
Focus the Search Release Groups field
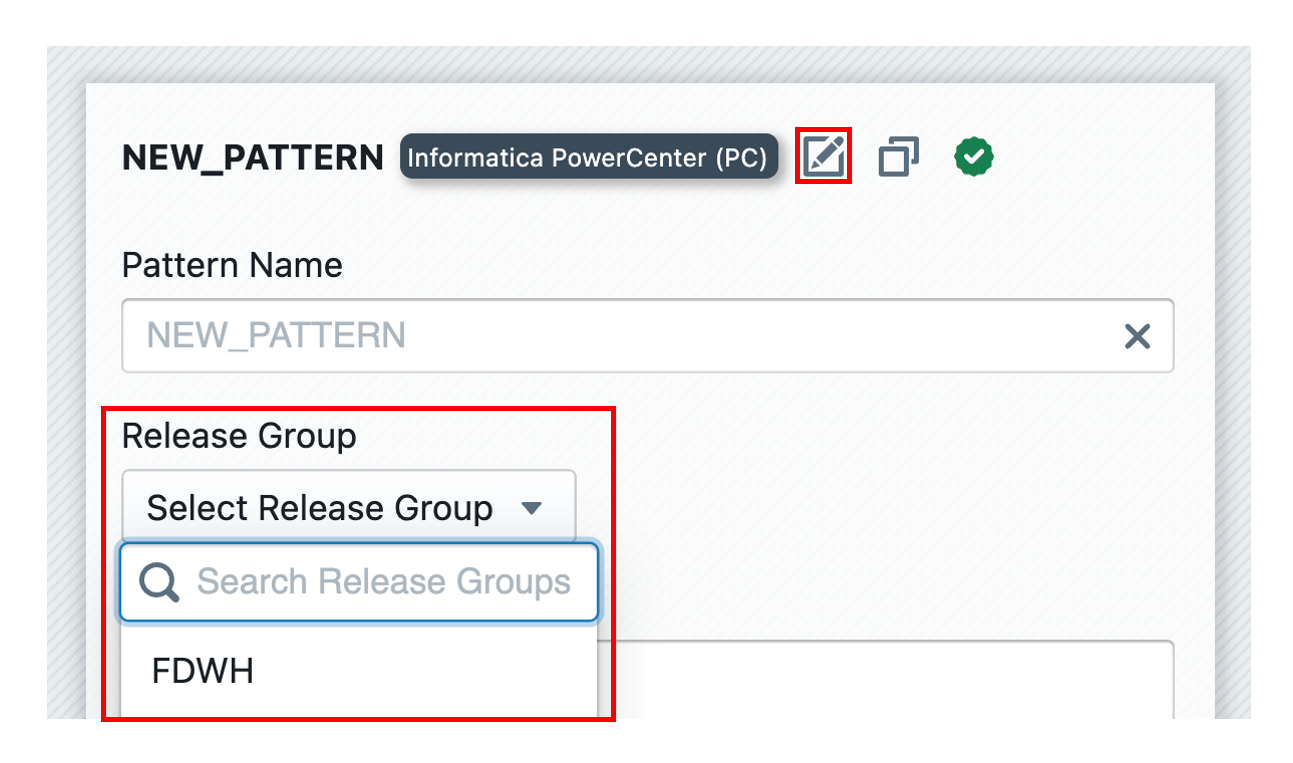pos(384,582)
